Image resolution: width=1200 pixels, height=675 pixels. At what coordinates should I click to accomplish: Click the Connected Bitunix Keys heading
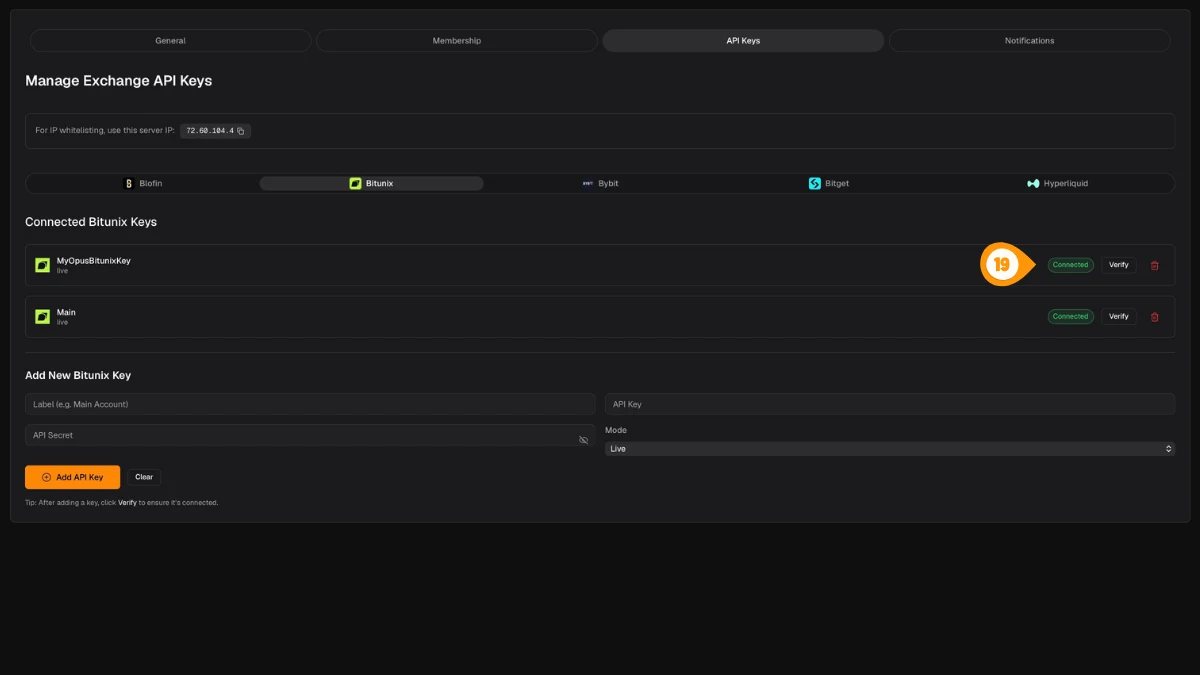(x=91, y=222)
